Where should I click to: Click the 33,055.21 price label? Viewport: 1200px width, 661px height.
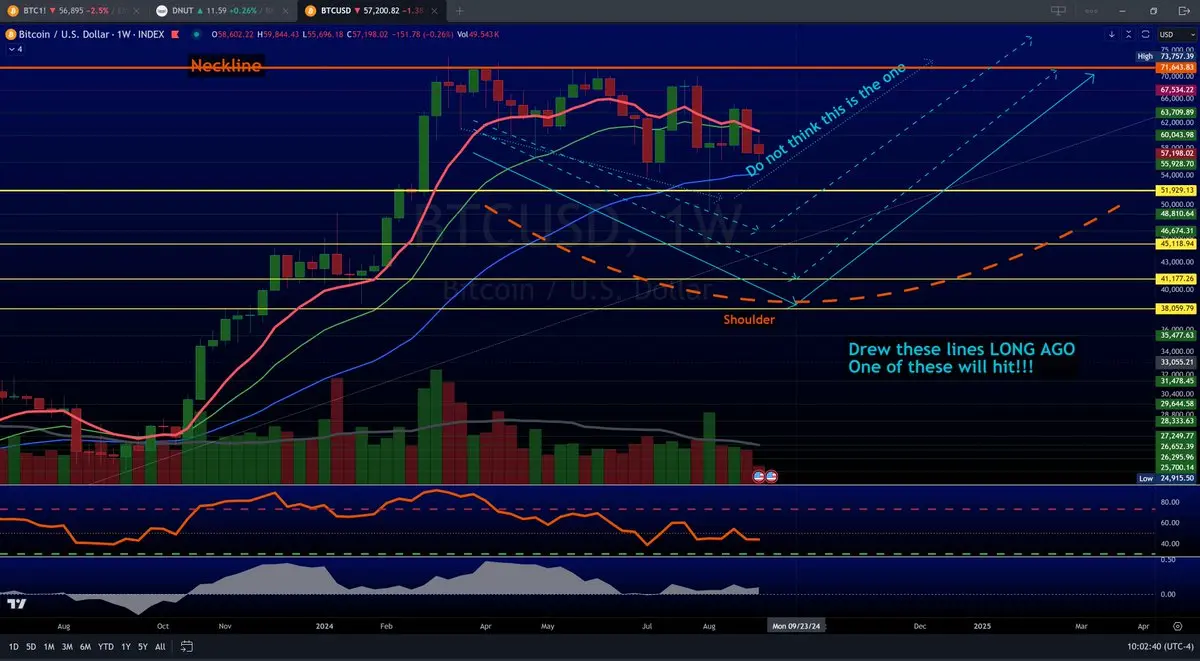tap(1176, 361)
